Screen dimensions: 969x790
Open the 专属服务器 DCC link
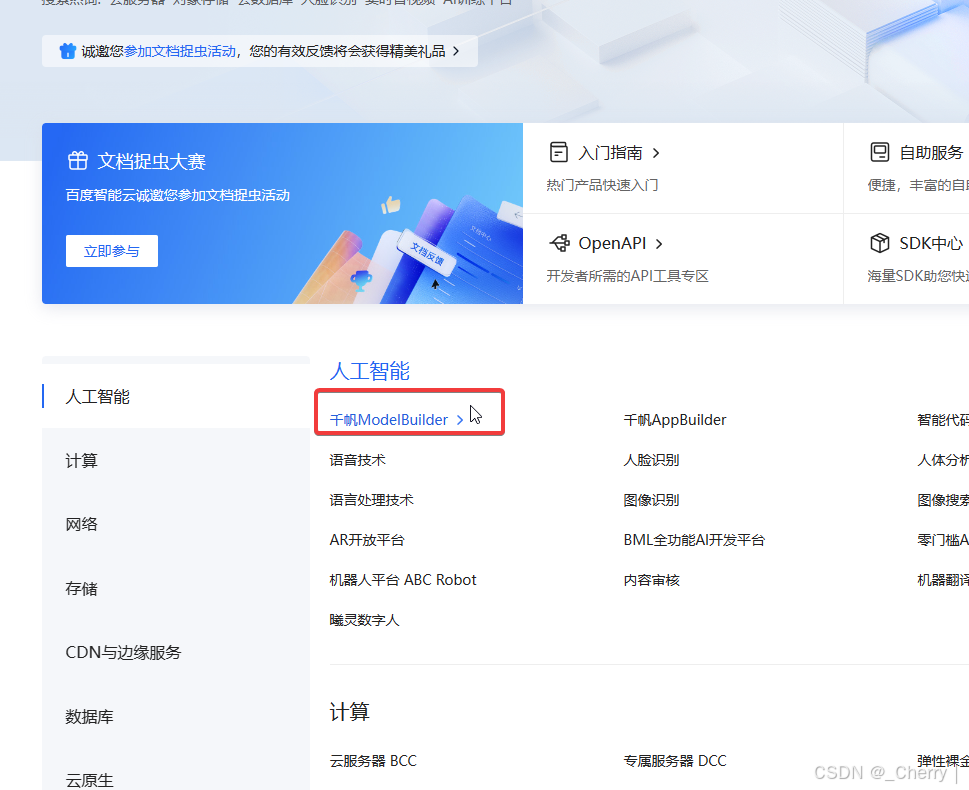pyautogui.click(x=675, y=760)
